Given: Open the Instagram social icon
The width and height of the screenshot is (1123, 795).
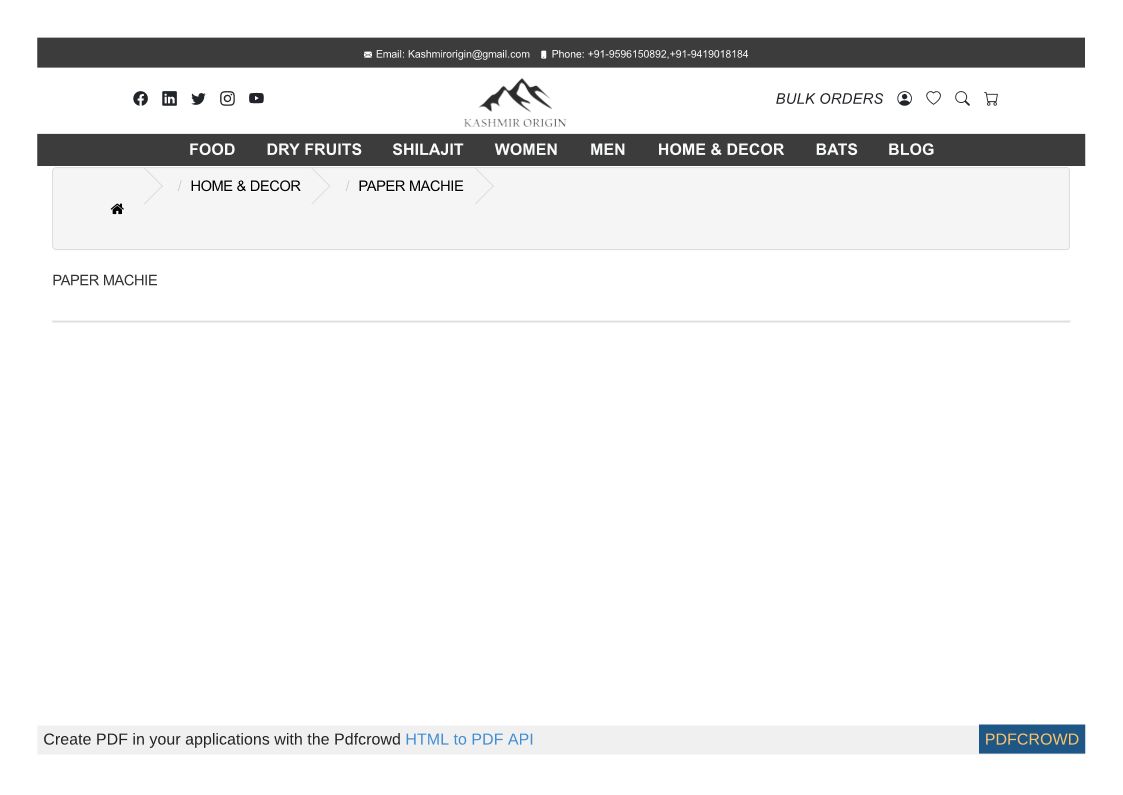Looking at the screenshot, I should (x=227, y=98).
